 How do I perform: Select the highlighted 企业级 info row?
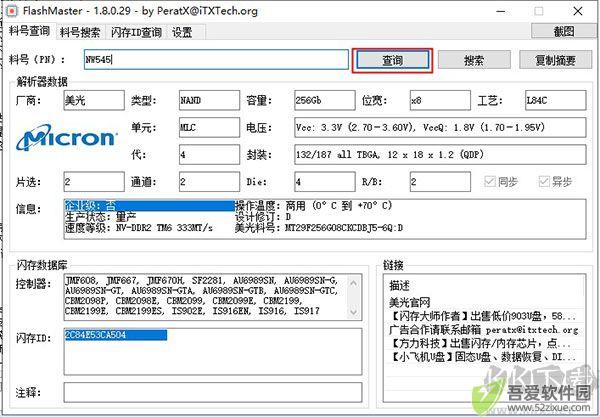[x=149, y=206]
